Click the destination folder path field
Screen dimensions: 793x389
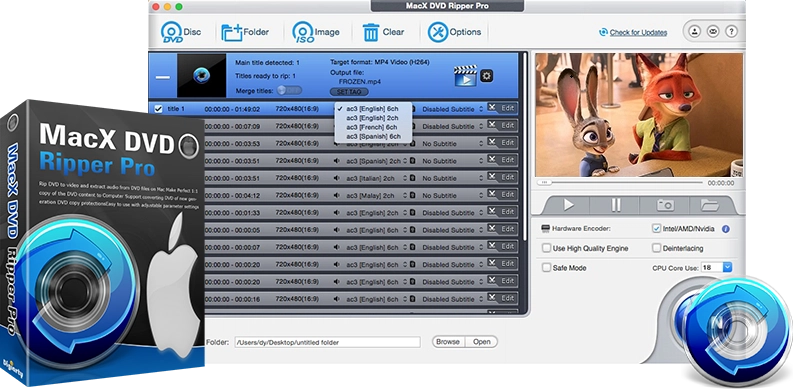coord(327,342)
